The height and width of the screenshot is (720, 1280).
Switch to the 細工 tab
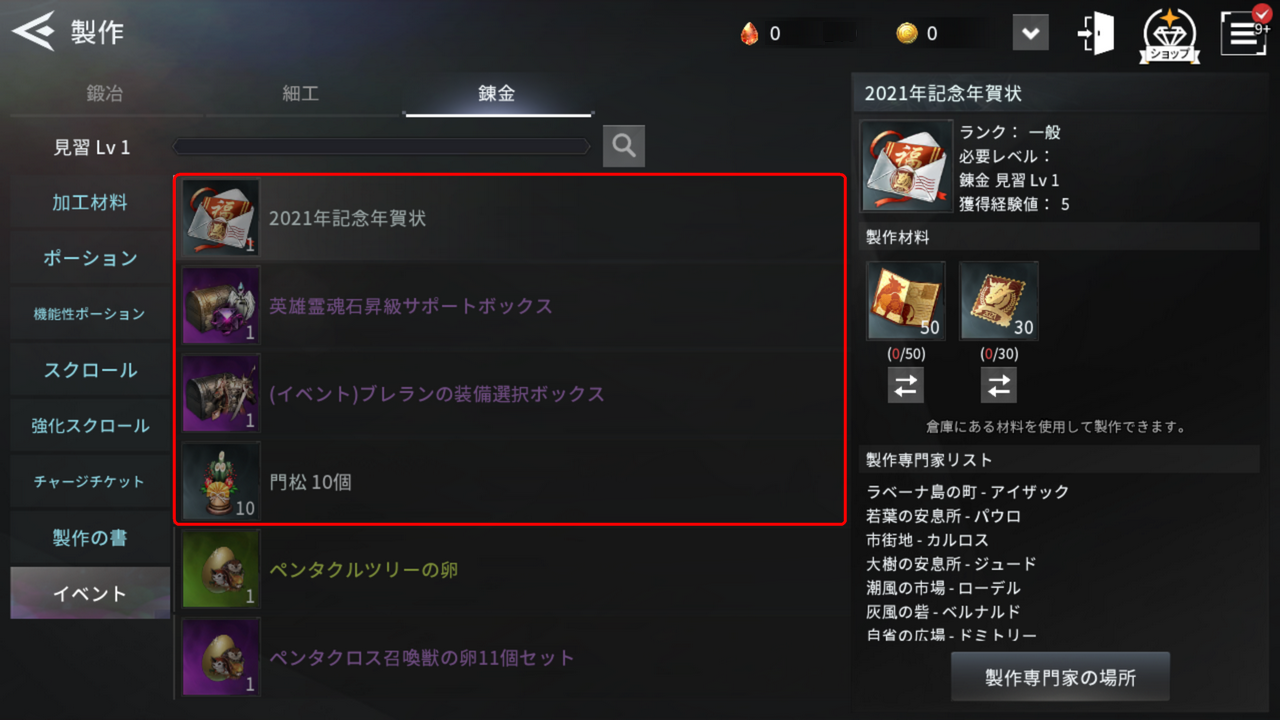301,94
